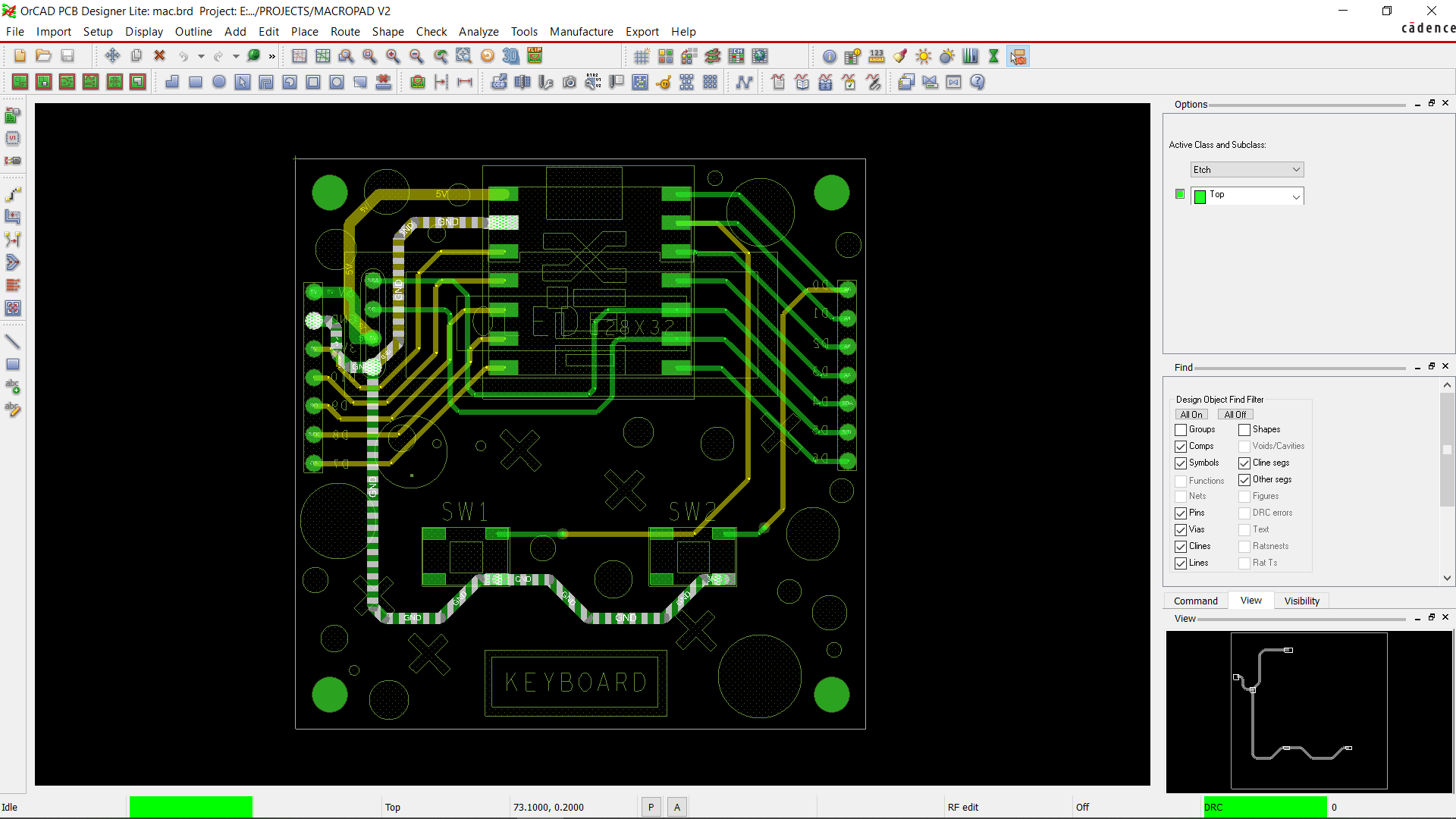Toggle the grid display icon
This screenshot has width=1456, height=819.
point(642,56)
